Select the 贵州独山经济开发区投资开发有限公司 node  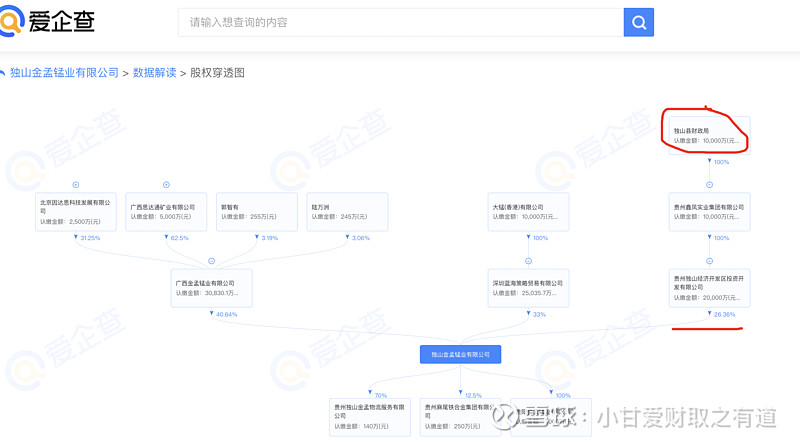coord(709,288)
